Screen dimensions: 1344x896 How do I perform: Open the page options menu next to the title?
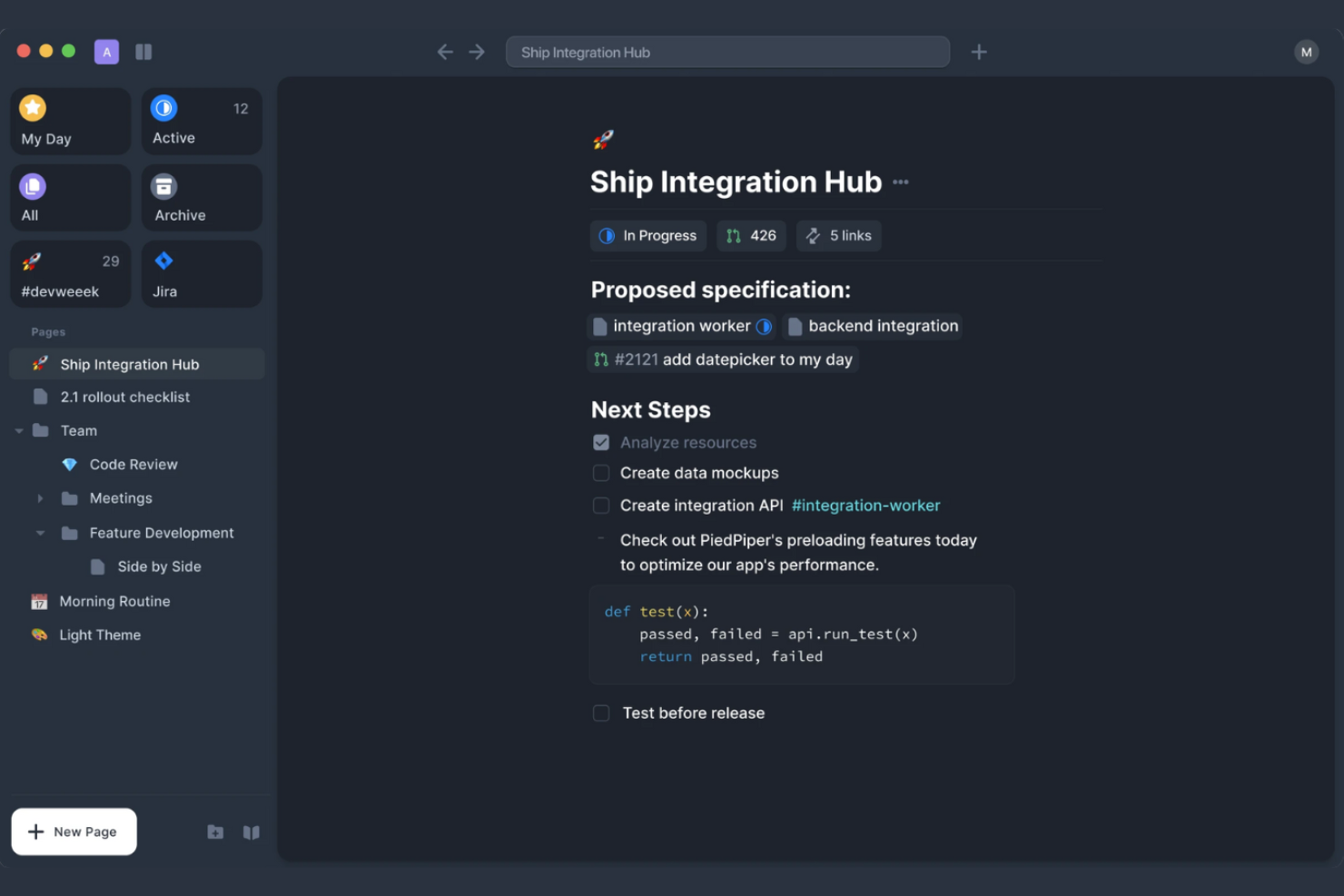[900, 181]
